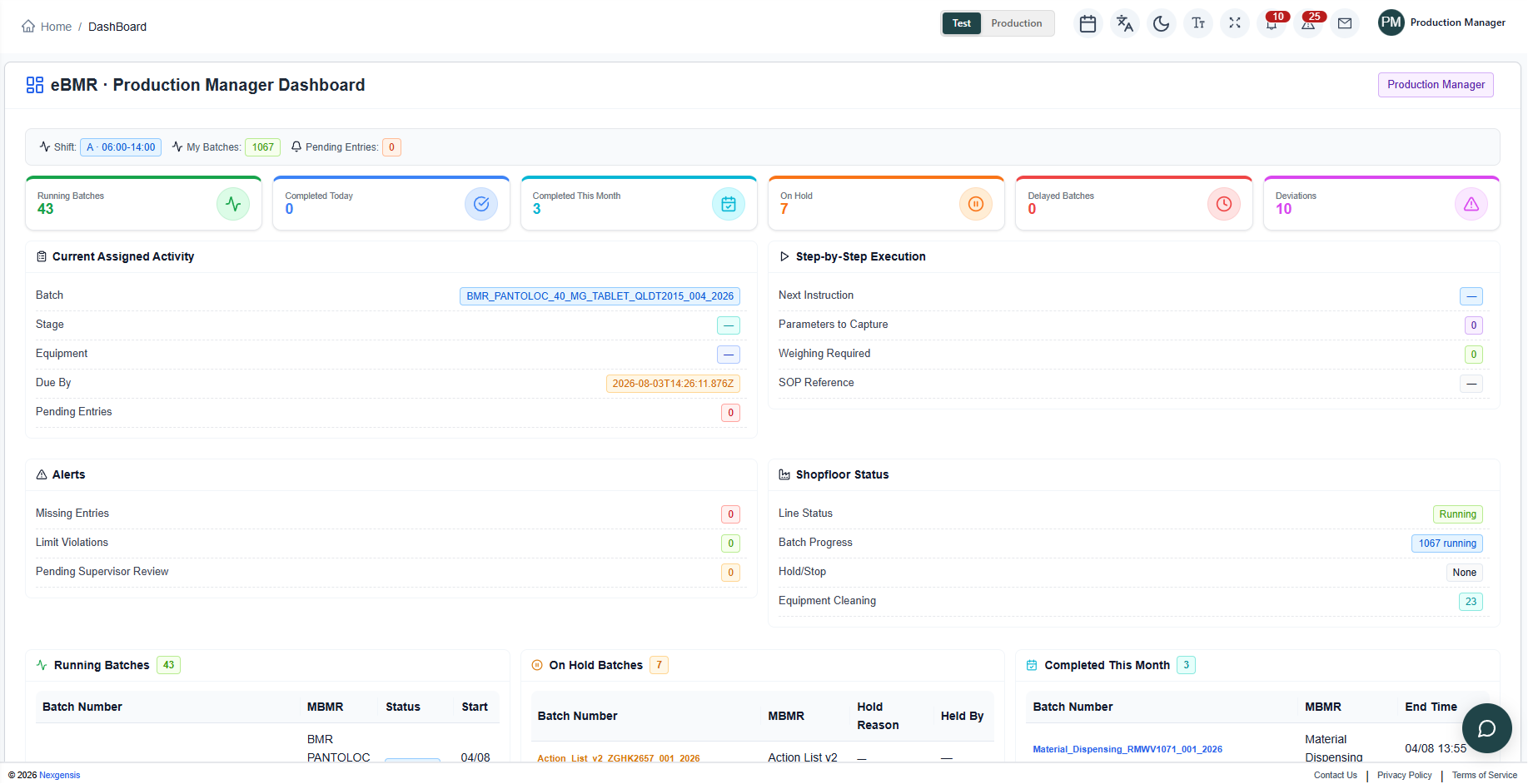Image resolution: width=1528 pixels, height=784 pixels.
Task: Click the Deviations value 10
Action: 1283,209
